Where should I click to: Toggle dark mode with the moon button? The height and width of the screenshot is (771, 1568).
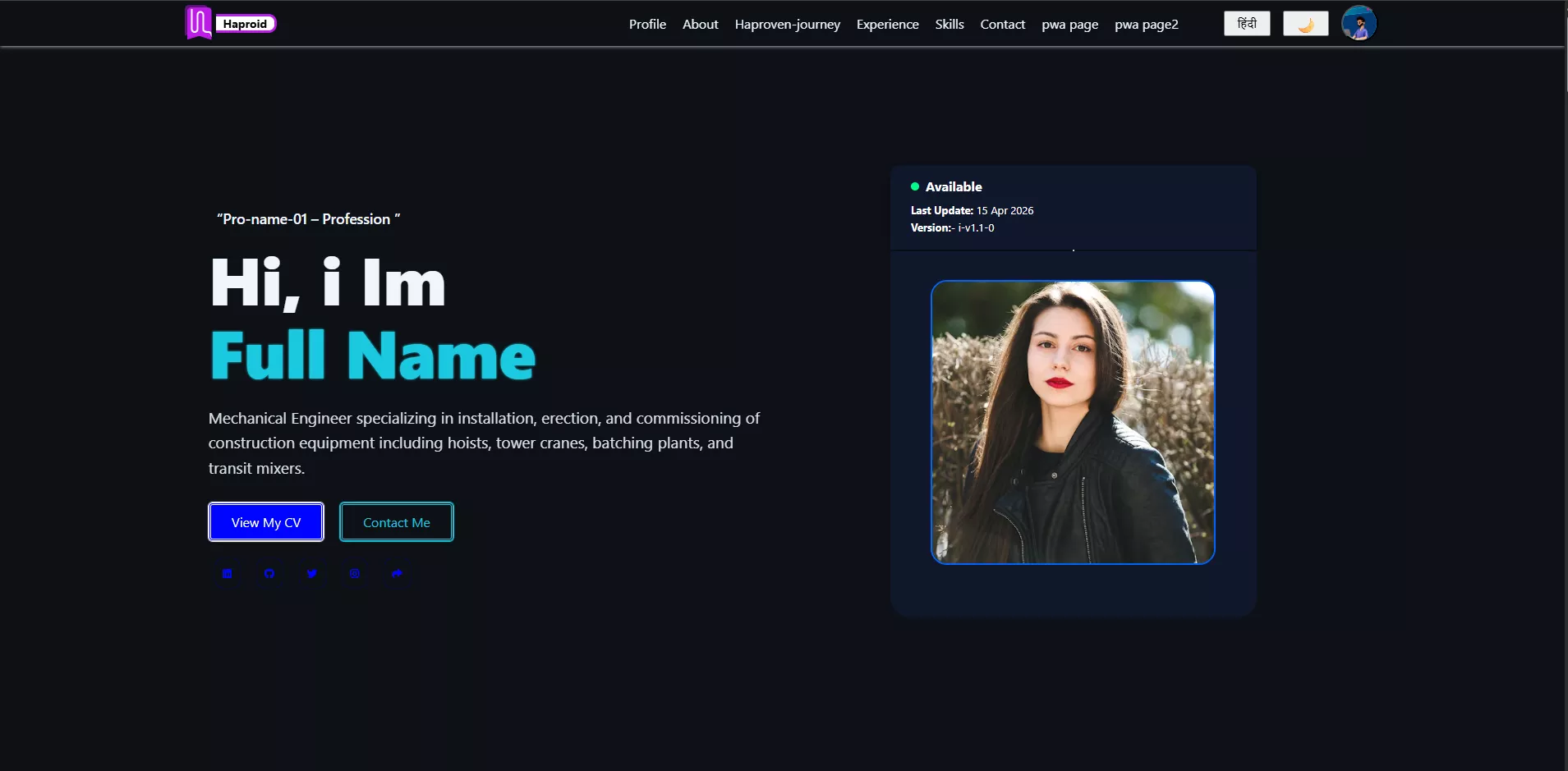click(x=1305, y=24)
